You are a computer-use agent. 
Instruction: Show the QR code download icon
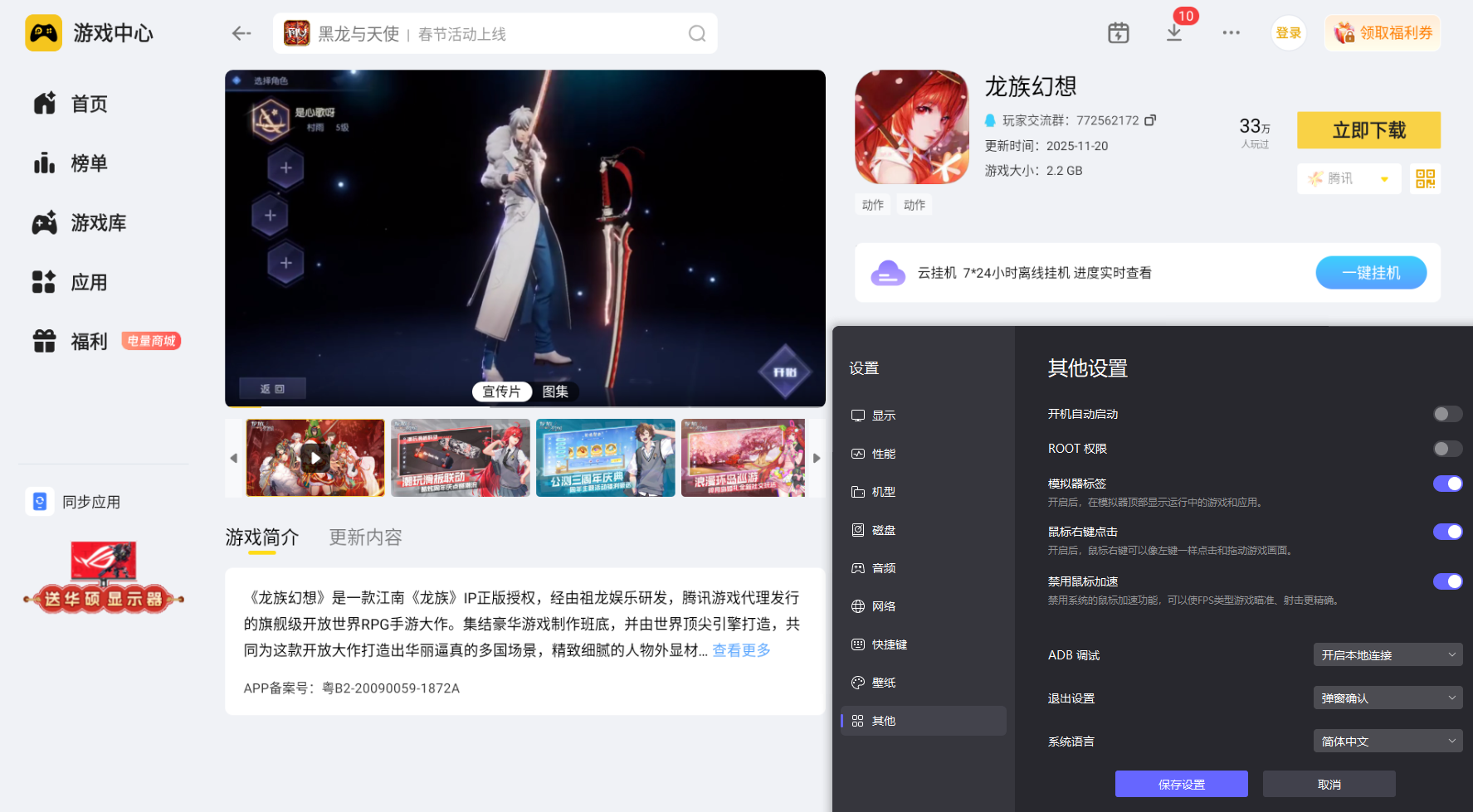coord(1425,178)
